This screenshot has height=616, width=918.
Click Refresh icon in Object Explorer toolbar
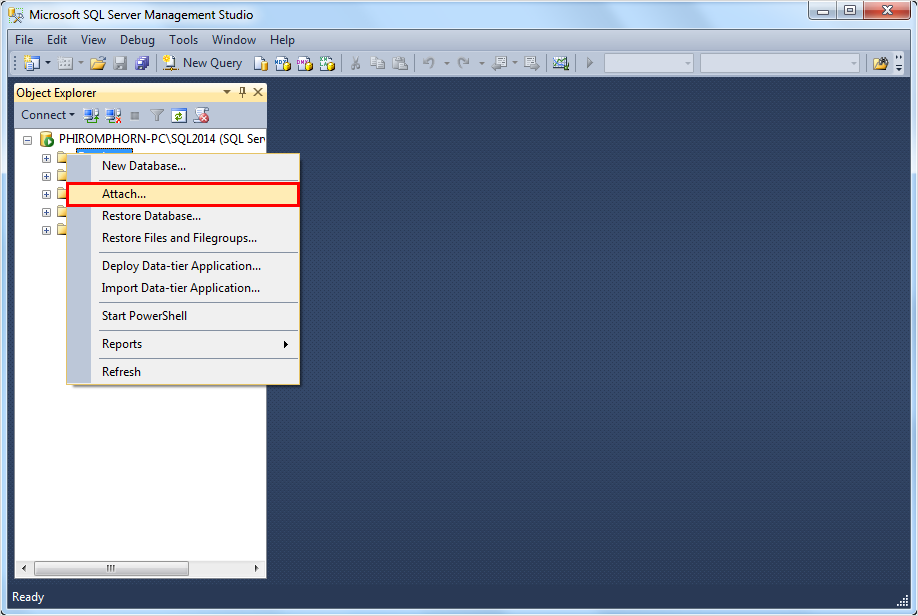coord(179,115)
